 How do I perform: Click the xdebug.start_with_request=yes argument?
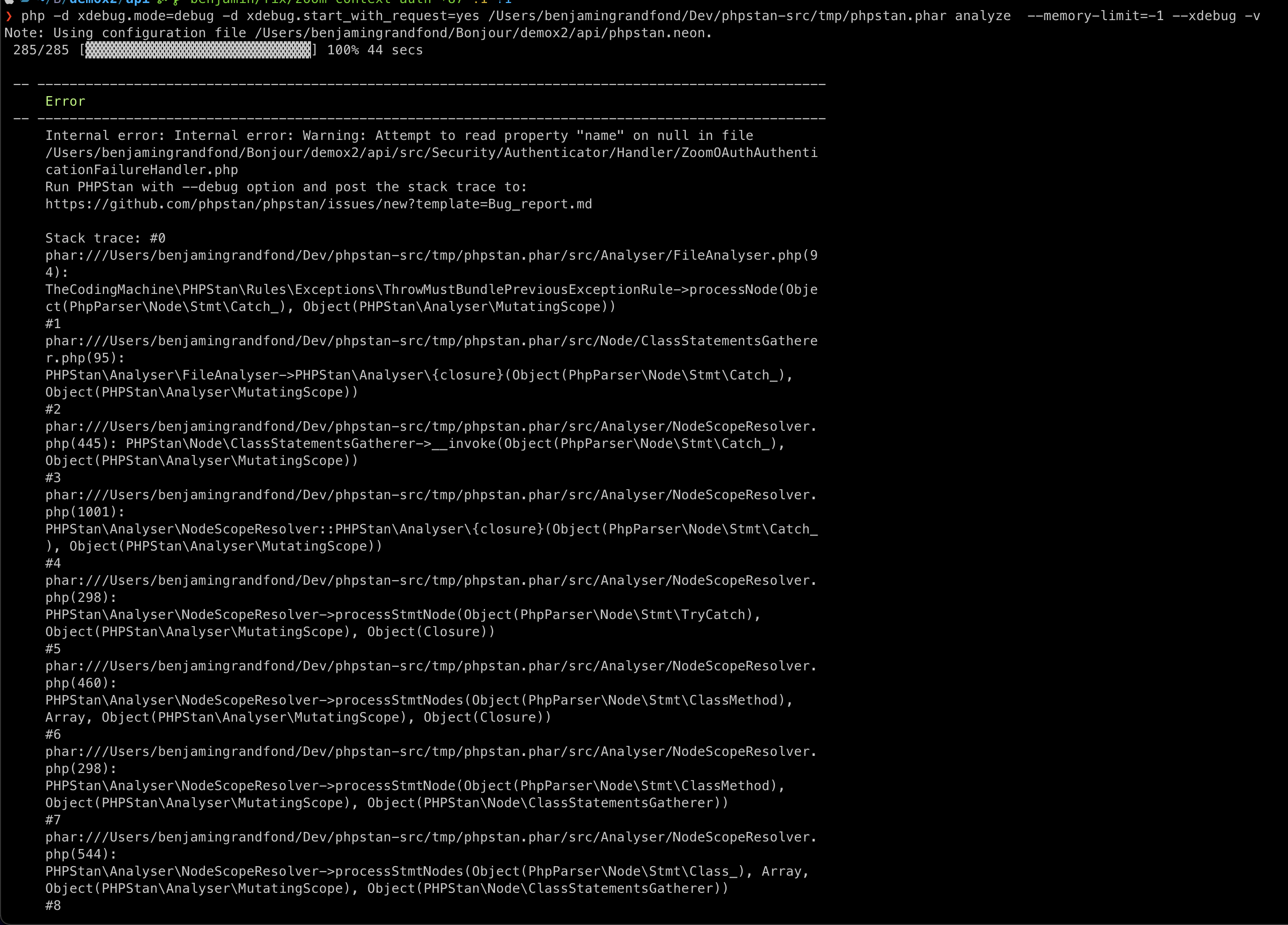tap(362, 16)
